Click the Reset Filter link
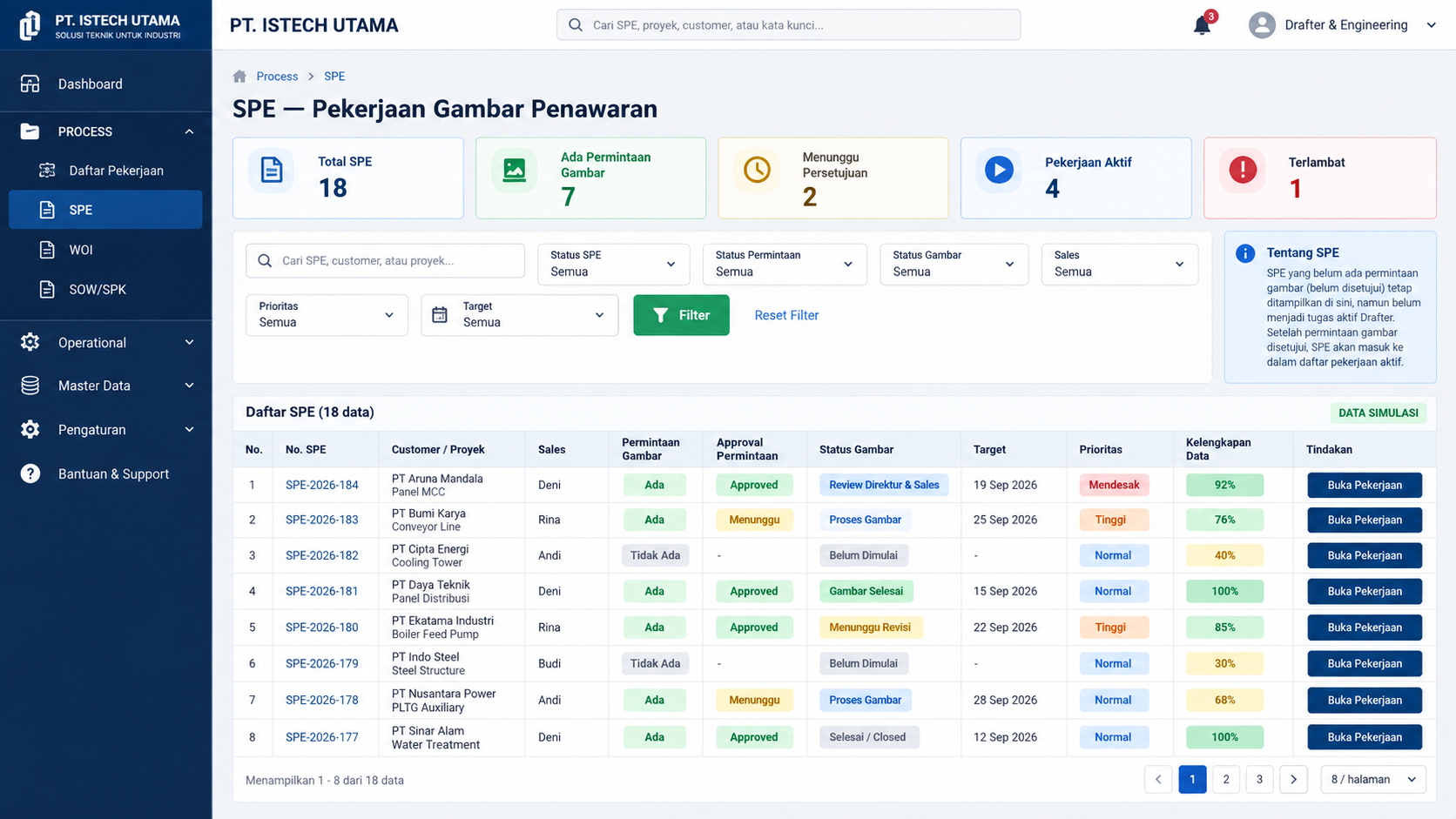Screen dimensions: 1456x819 click(x=786, y=315)
